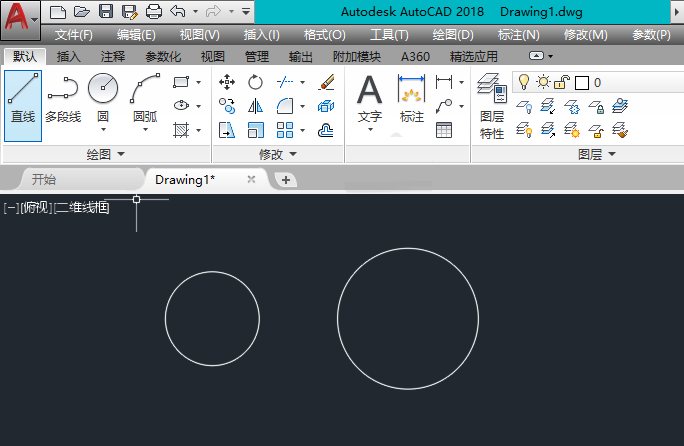Open Layer Properties (图层特性) manager

coord(492,106)
